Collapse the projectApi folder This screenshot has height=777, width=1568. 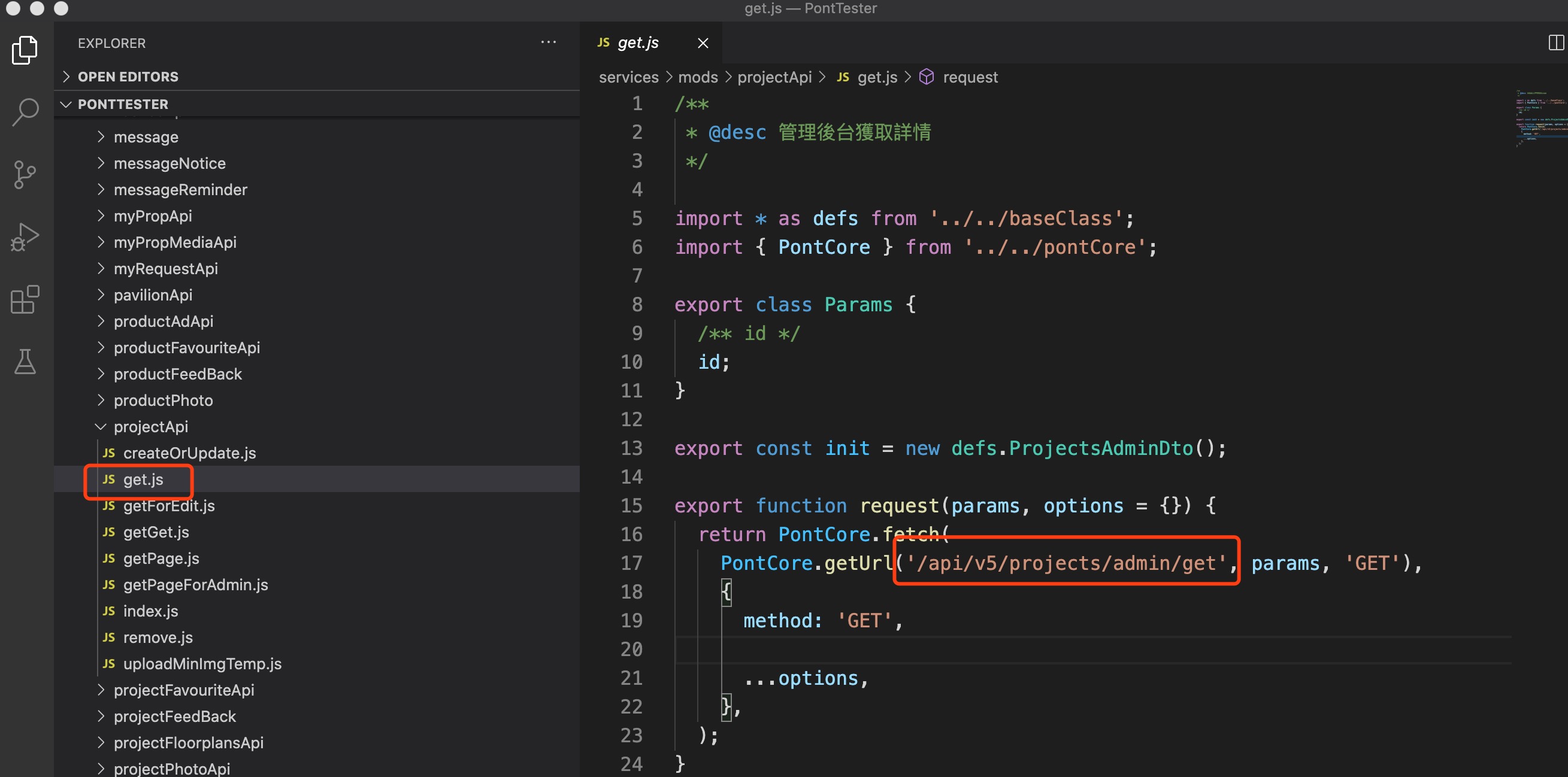(x=101, y=427)
